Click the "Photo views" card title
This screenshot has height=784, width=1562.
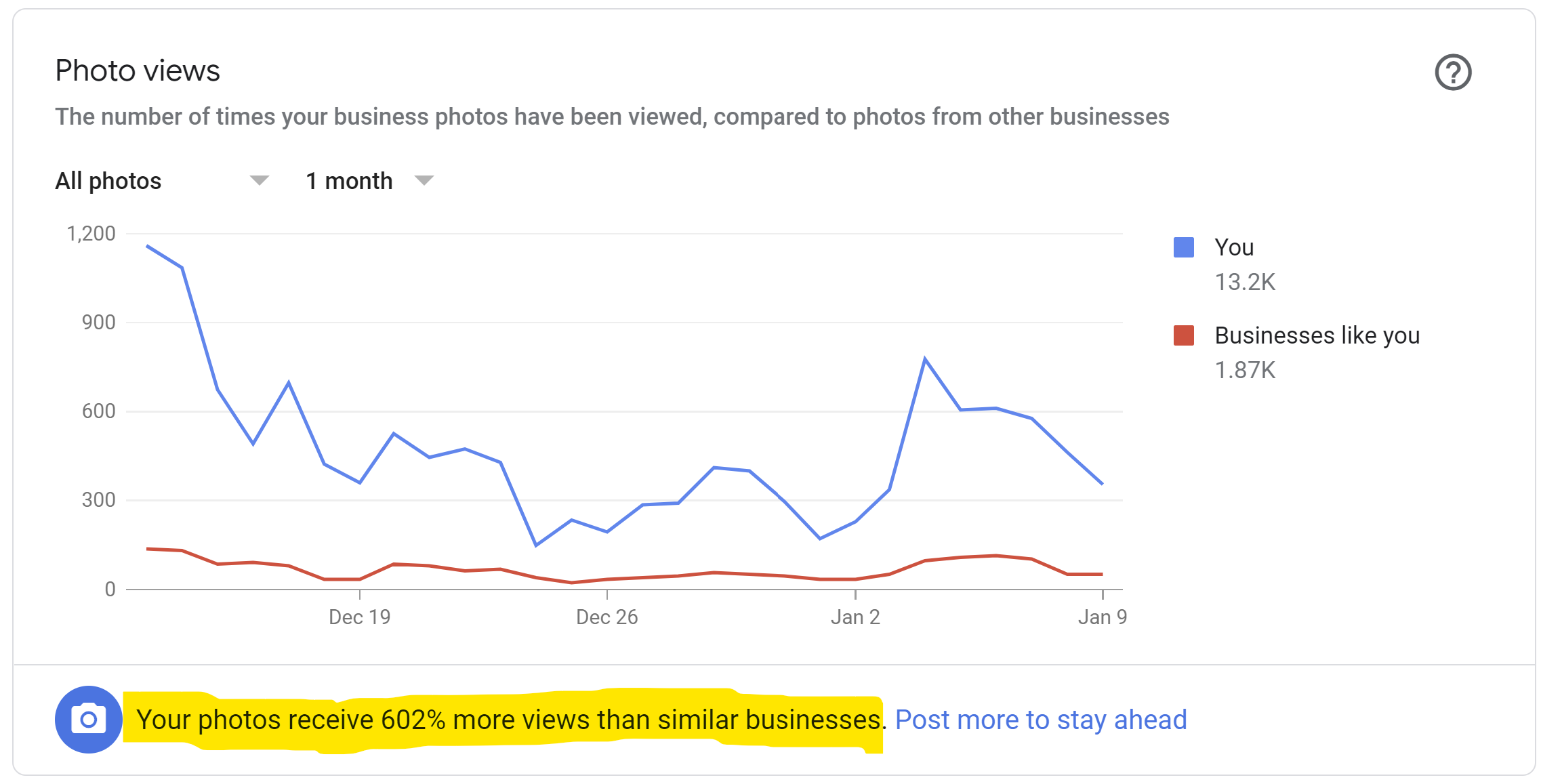tap(138, 70)
